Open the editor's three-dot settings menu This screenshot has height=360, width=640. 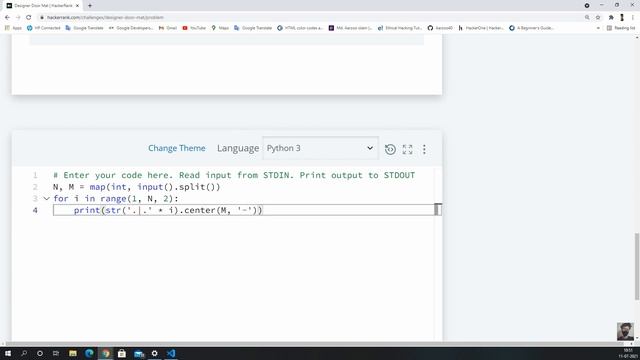[x=424, y=149]
